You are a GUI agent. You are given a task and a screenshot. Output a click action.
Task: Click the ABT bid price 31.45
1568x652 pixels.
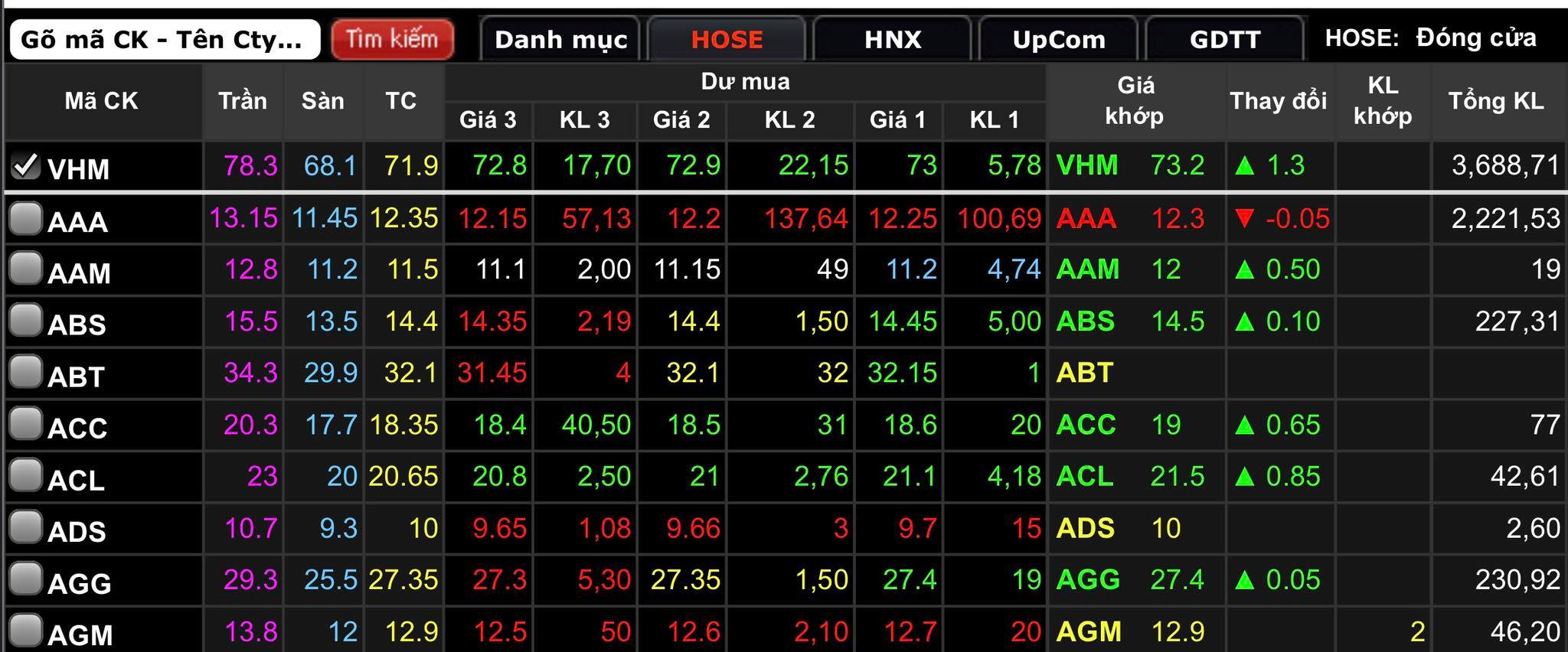tap(492, 373)
